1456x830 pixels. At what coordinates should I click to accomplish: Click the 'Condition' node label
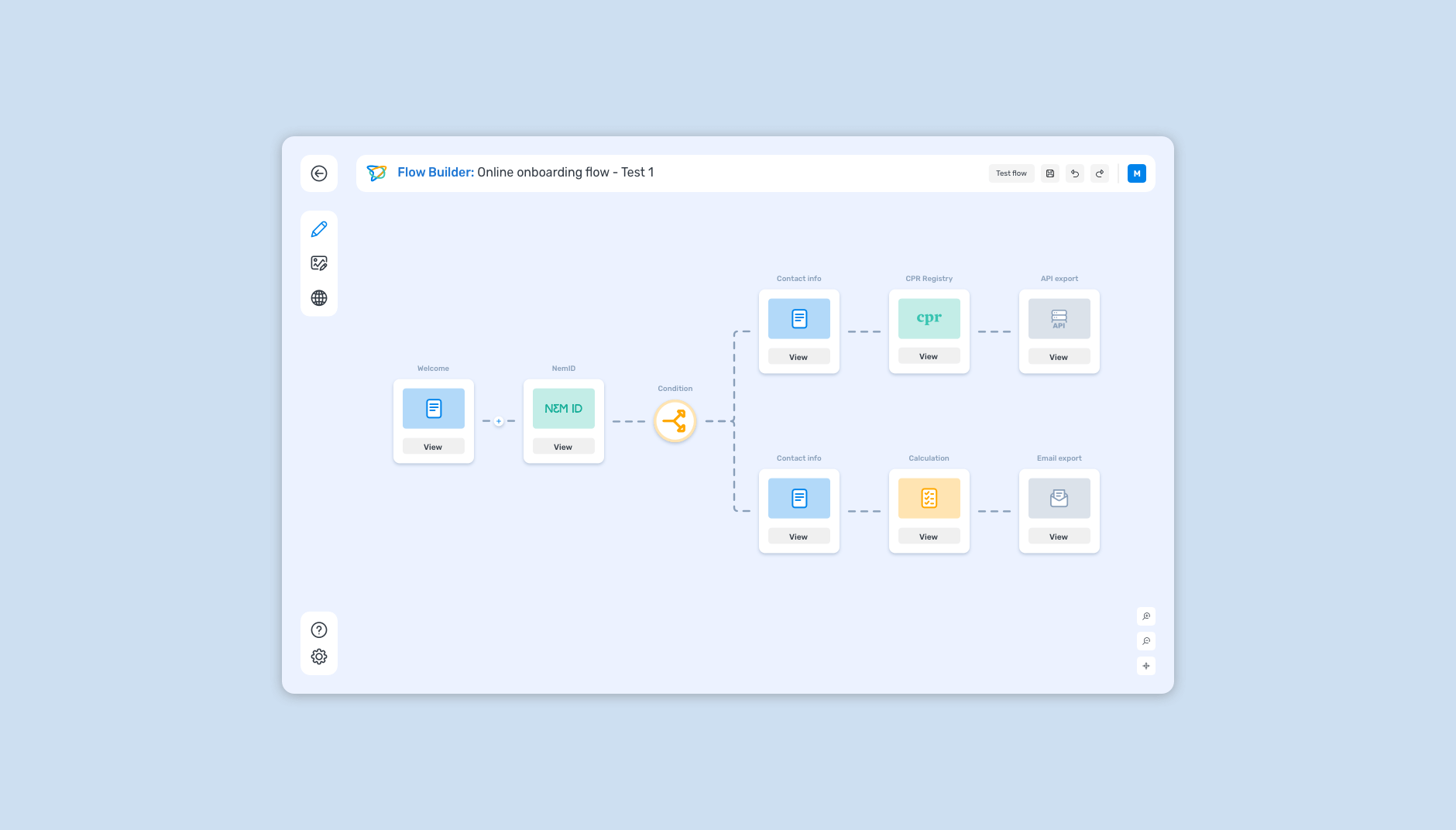pos(675,389)
